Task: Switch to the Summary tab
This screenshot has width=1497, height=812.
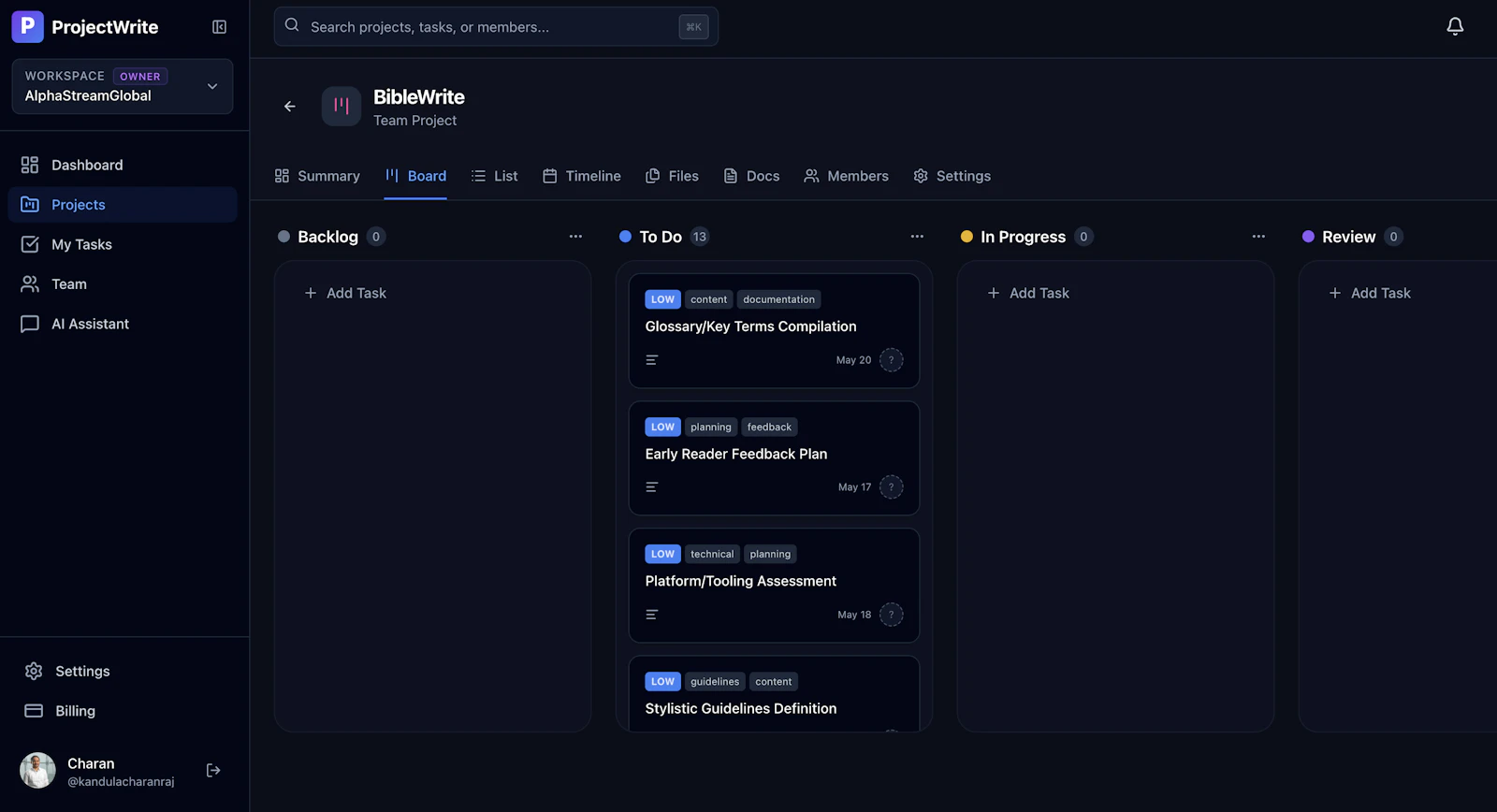Action: (x=317, y=176)
